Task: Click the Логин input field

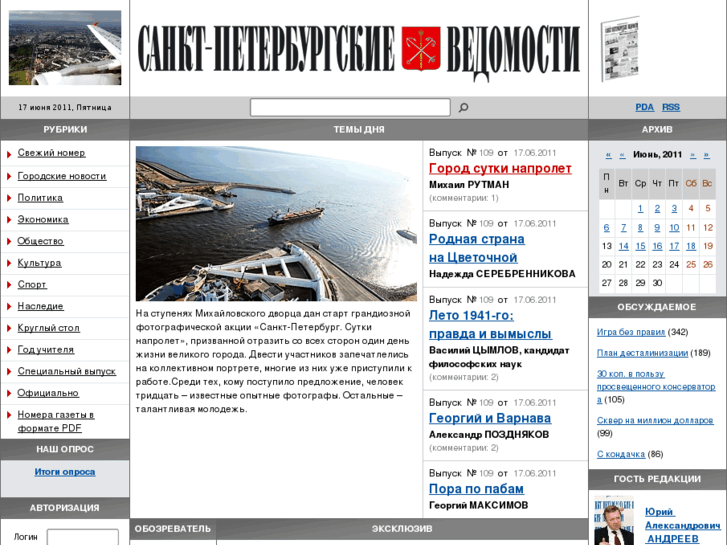Action: point(83,537)
